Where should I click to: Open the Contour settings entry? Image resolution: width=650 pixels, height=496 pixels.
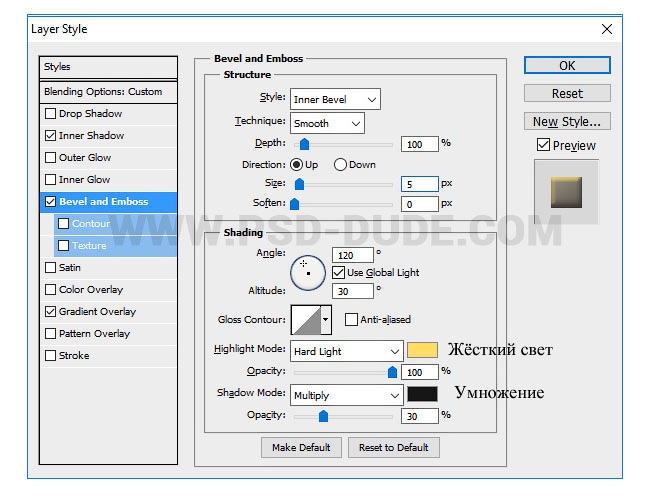click(115, 224)
